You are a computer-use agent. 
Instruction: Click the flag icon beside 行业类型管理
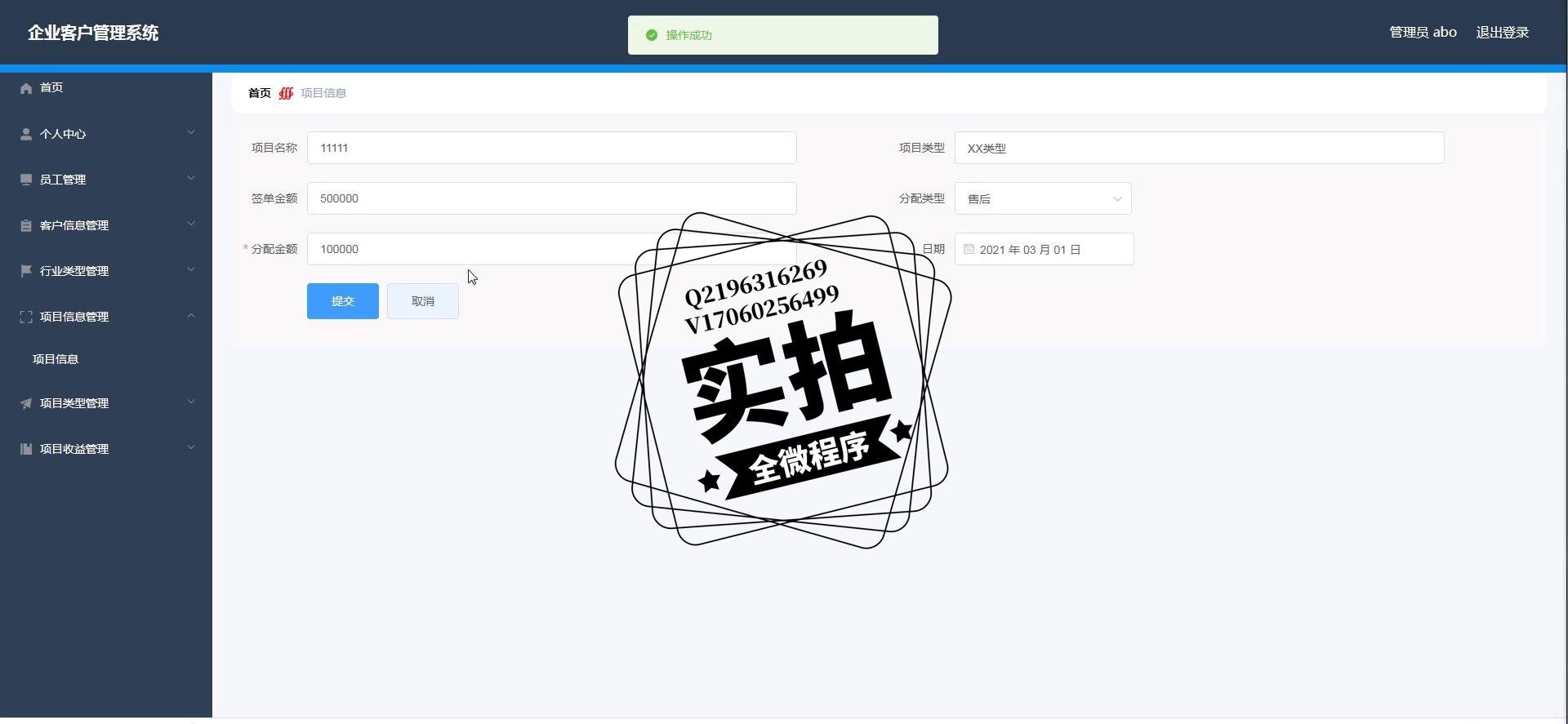tap(26, 271)
